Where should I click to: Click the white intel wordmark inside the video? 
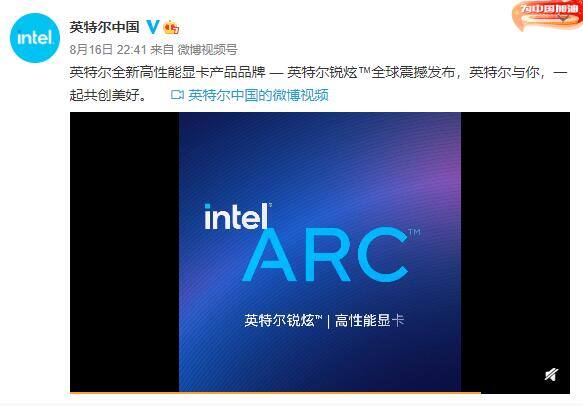click(236, 216)
